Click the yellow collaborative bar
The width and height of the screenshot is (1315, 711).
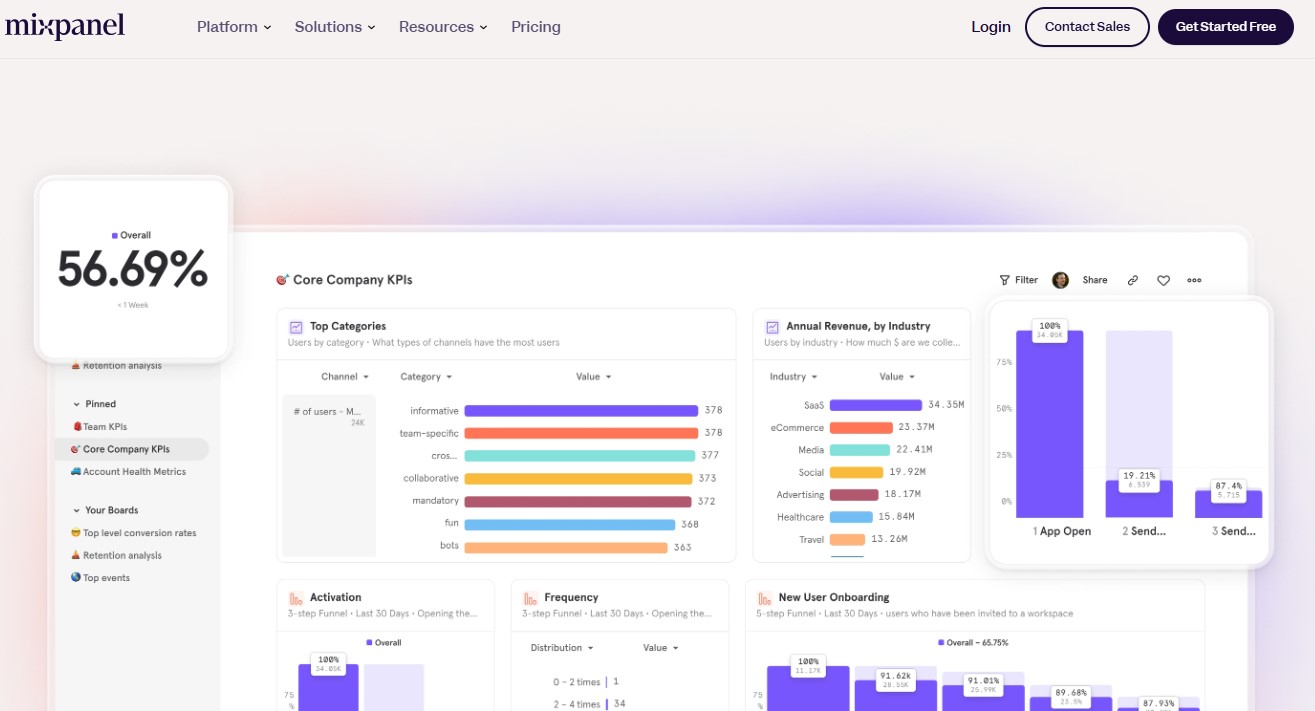pyautogui.click(x=578, y=479)
